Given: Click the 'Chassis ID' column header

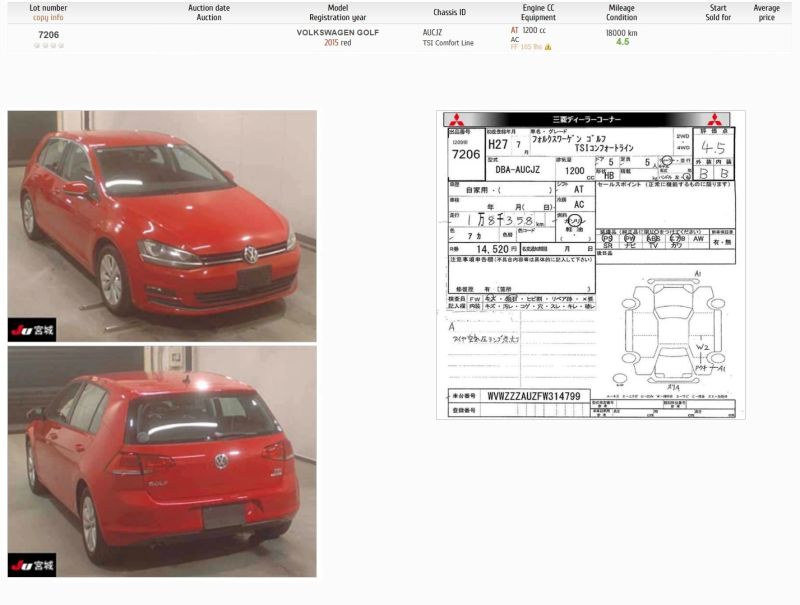Looking at the screenshot, I should point(449,12).
